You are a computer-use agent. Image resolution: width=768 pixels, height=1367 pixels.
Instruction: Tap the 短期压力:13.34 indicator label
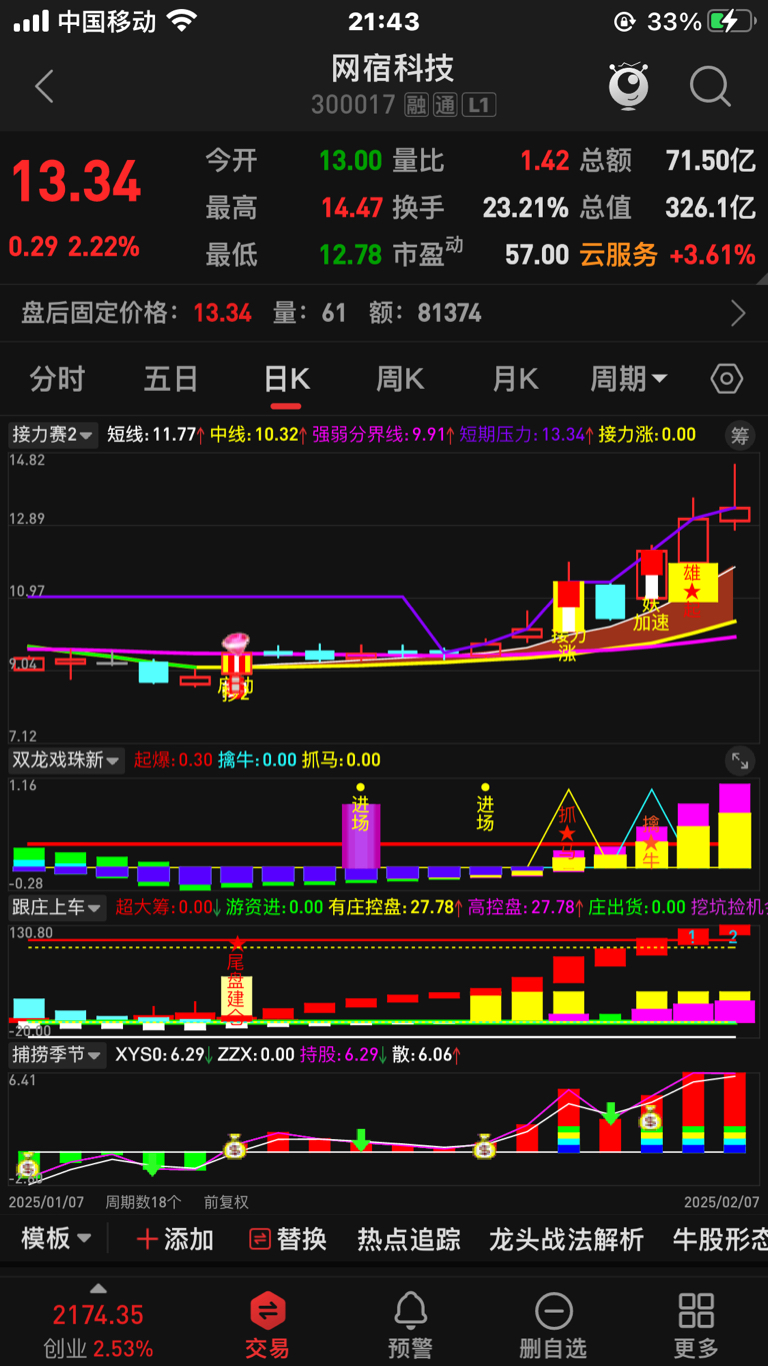(x=525, y=435)
